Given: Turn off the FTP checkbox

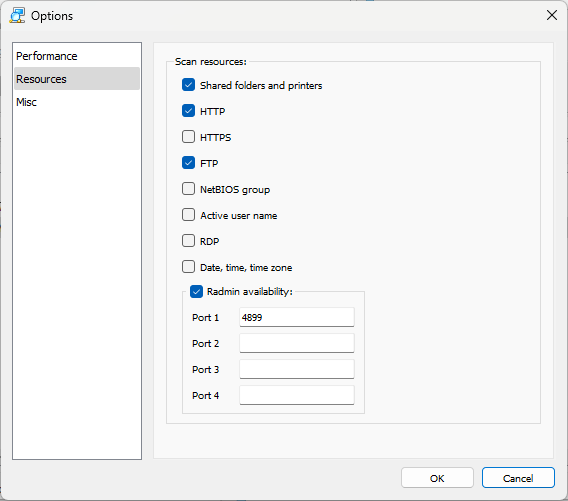Looking at the screenshot, I should click(x=188, y=163).
